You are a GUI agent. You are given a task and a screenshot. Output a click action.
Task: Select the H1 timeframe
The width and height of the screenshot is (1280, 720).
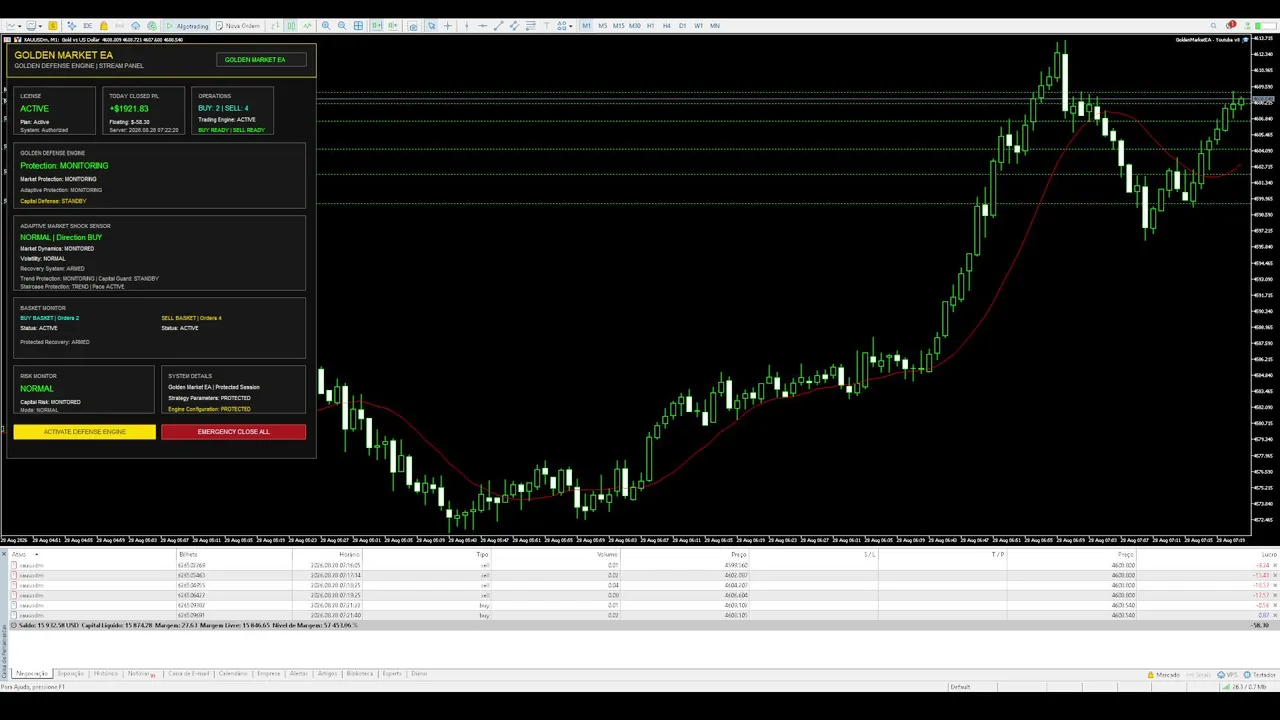[x=651, y=26]
